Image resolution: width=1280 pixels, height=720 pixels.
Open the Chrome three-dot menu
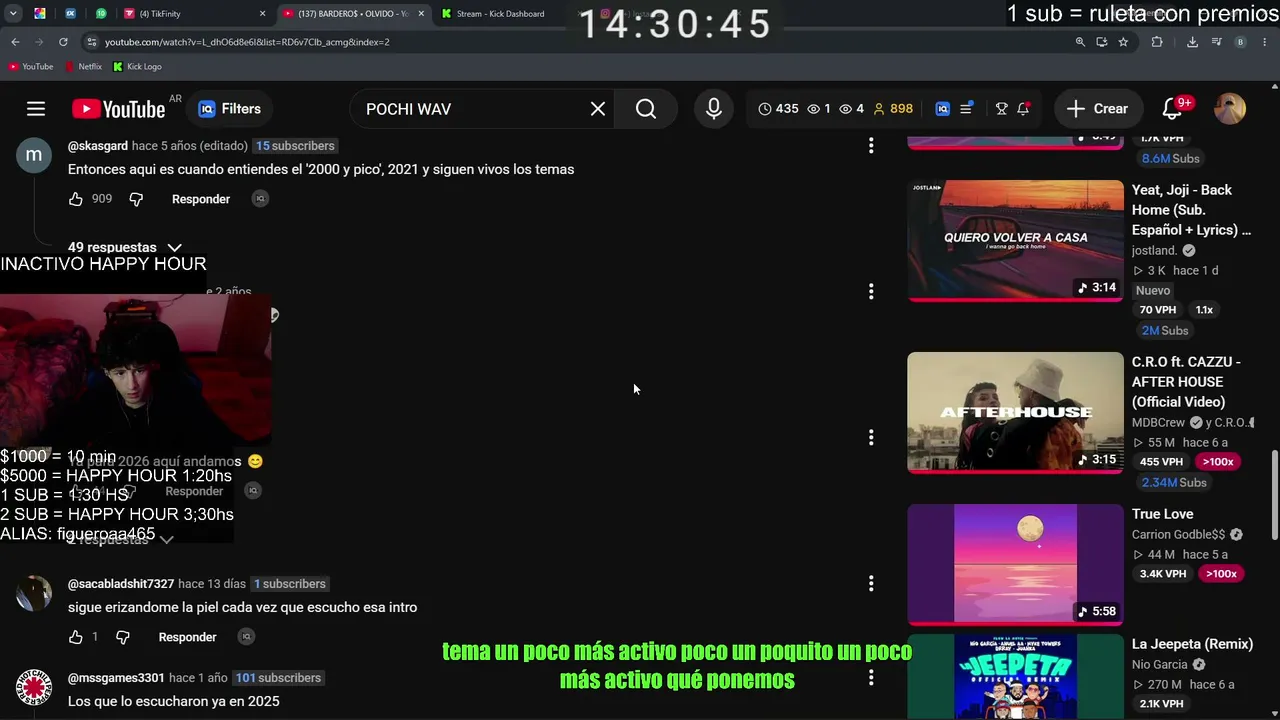point(1265,42)
